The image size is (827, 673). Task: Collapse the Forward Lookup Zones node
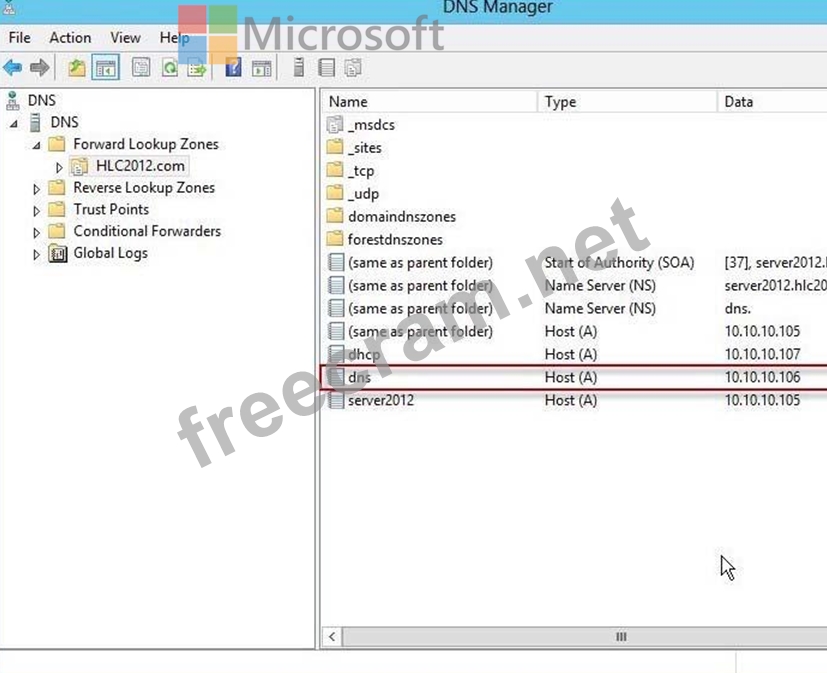pos(36,145)
